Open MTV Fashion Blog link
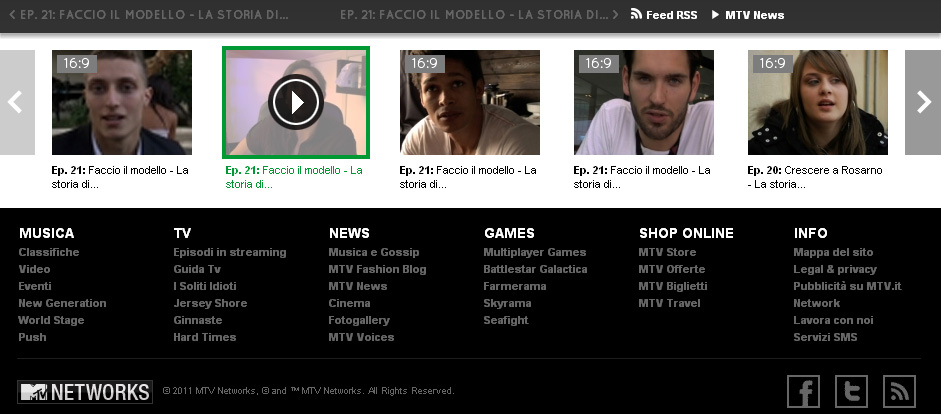Screen dimensions: 941x414 click(x=377, y=269)
